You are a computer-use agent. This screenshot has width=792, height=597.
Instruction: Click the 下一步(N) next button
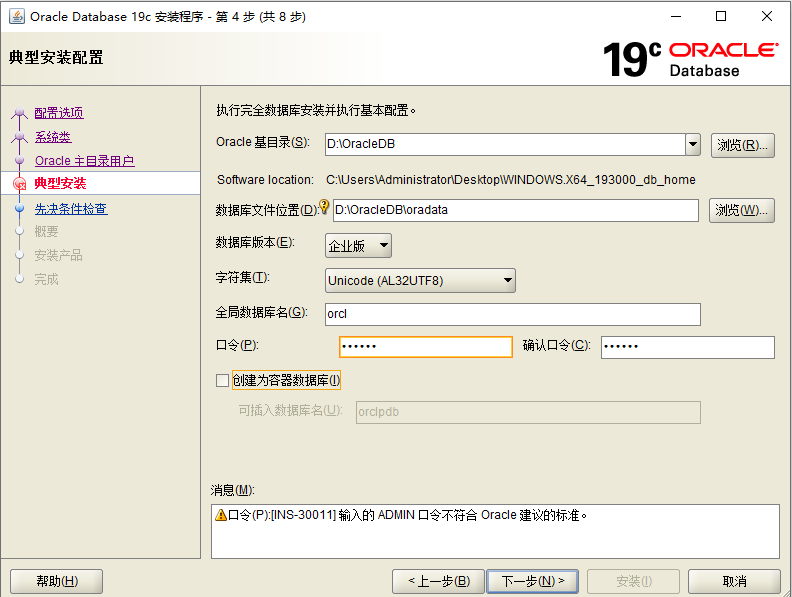click(x=532, y=581)
